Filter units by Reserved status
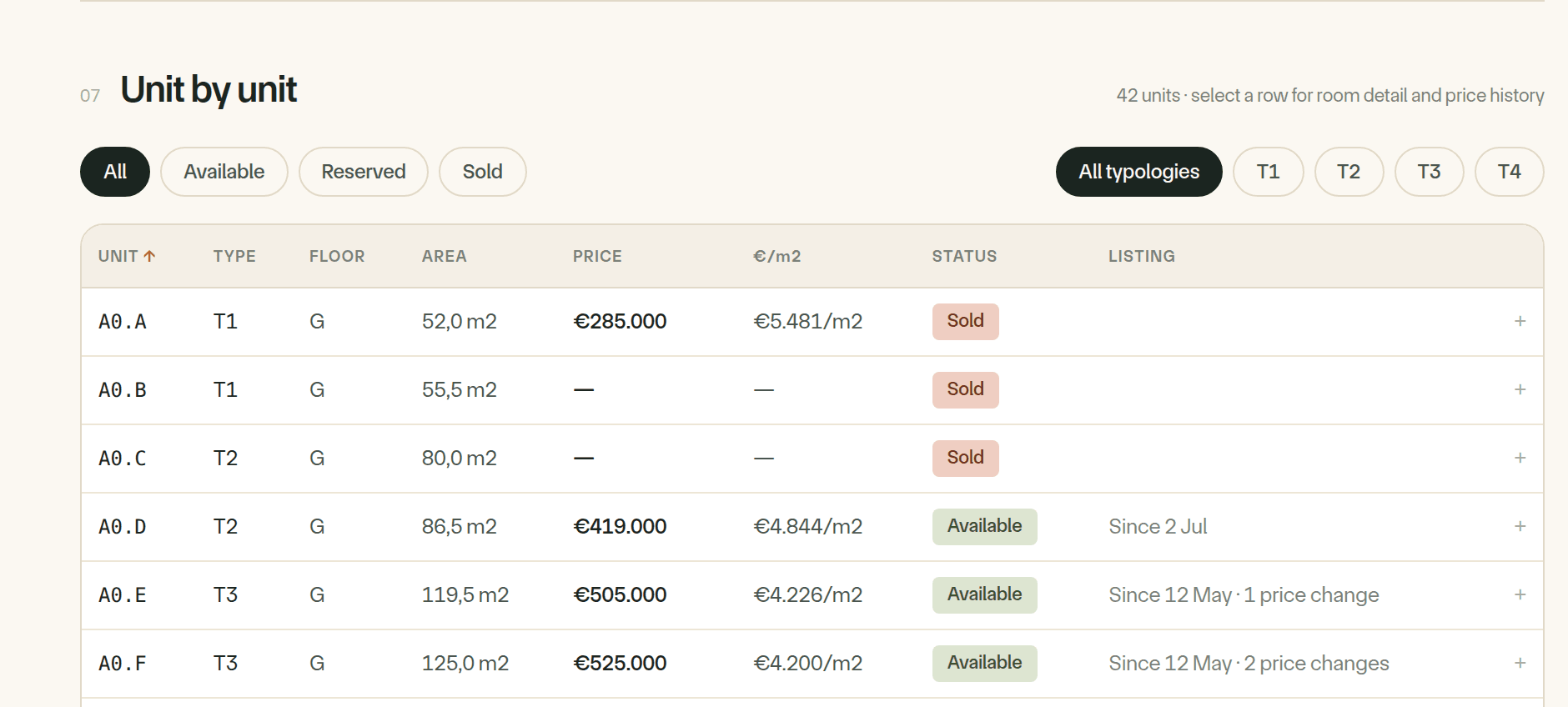The height and width of the screenshot is (707, 1568). (x=364, y=172)
